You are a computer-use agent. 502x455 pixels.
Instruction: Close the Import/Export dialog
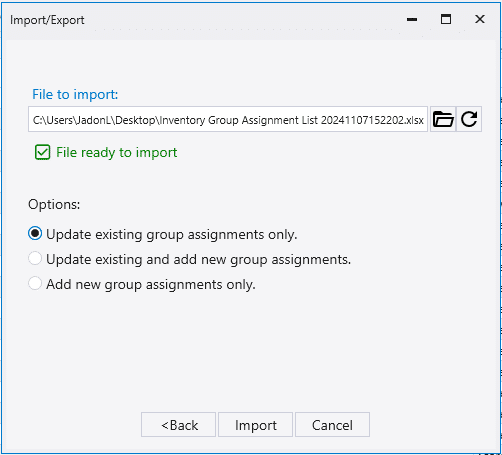tap(480, 19)
